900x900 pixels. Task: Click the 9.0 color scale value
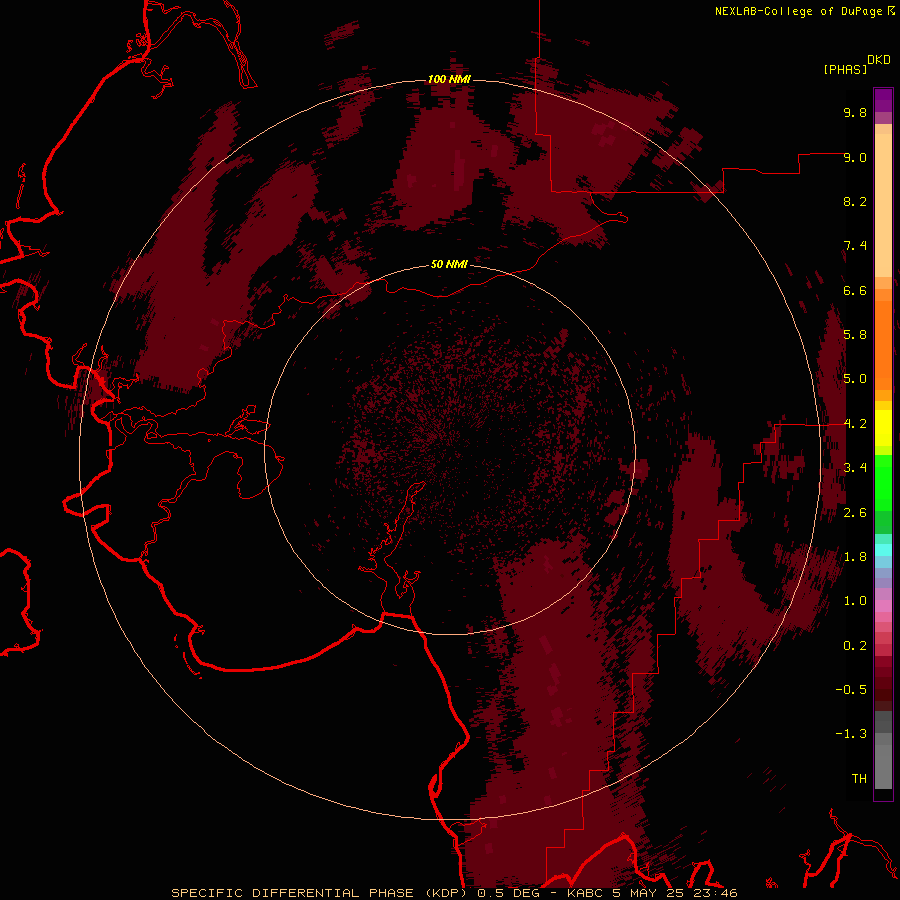tap(855, 157)
